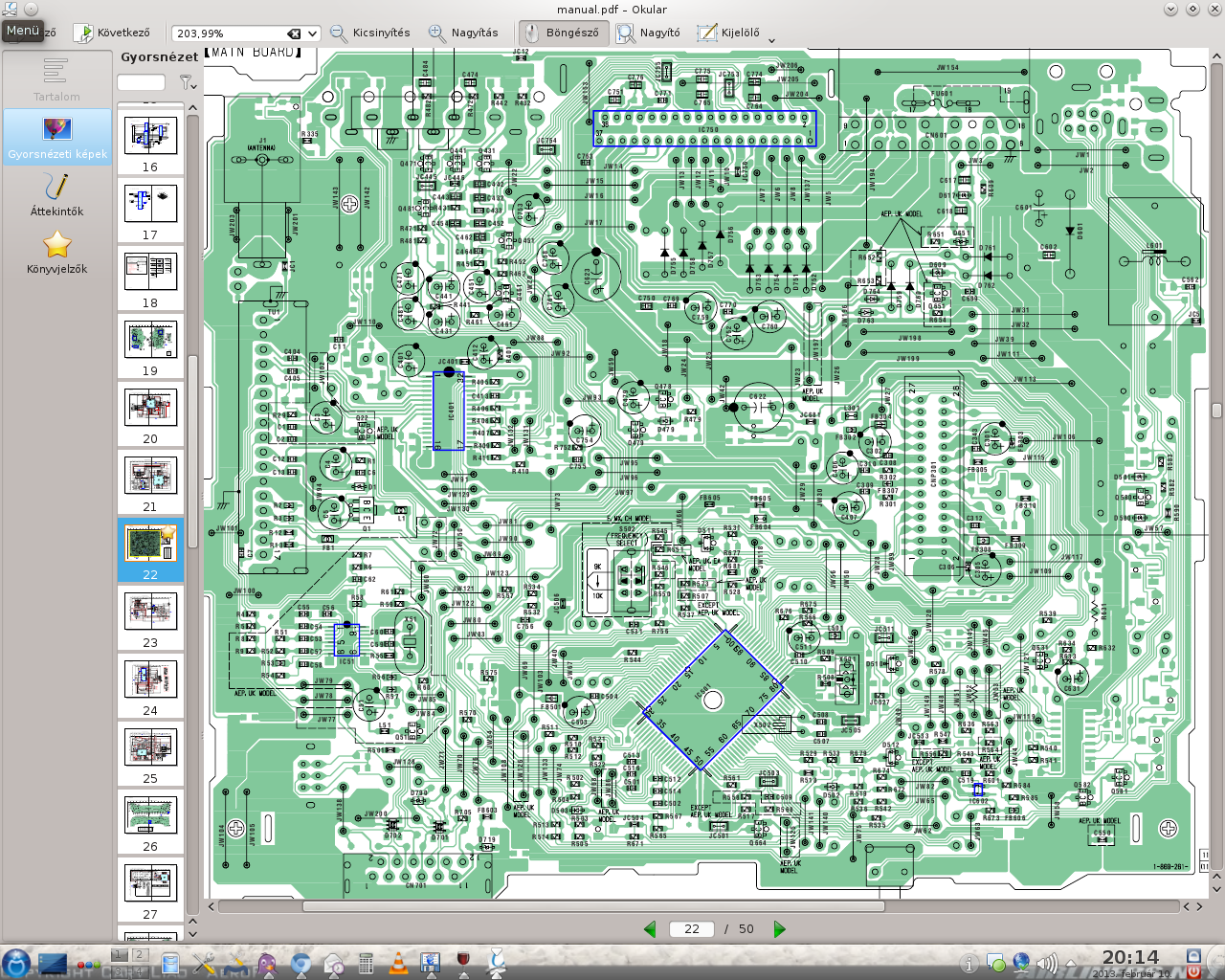This screenshot has width=1225, height=980.
Task: Click the thumbnail filter search field
Action: 142,83
